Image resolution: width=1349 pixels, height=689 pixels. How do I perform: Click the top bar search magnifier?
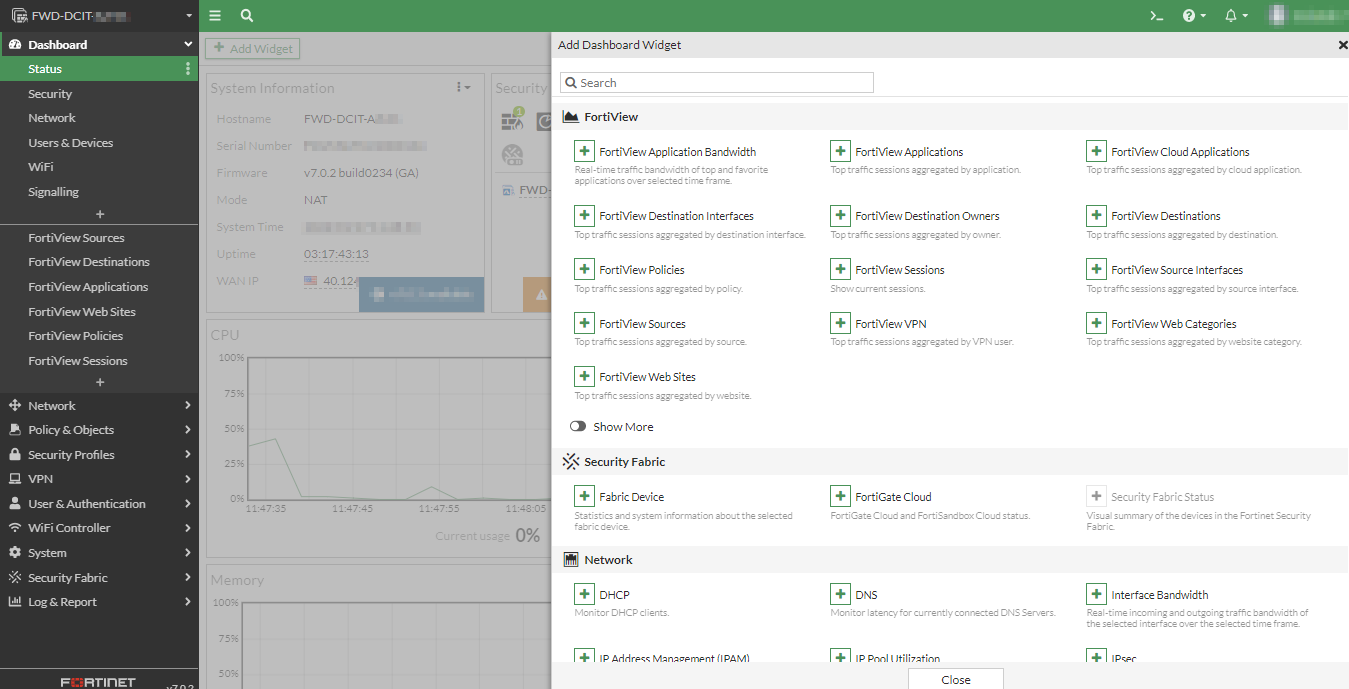point(247,15)
